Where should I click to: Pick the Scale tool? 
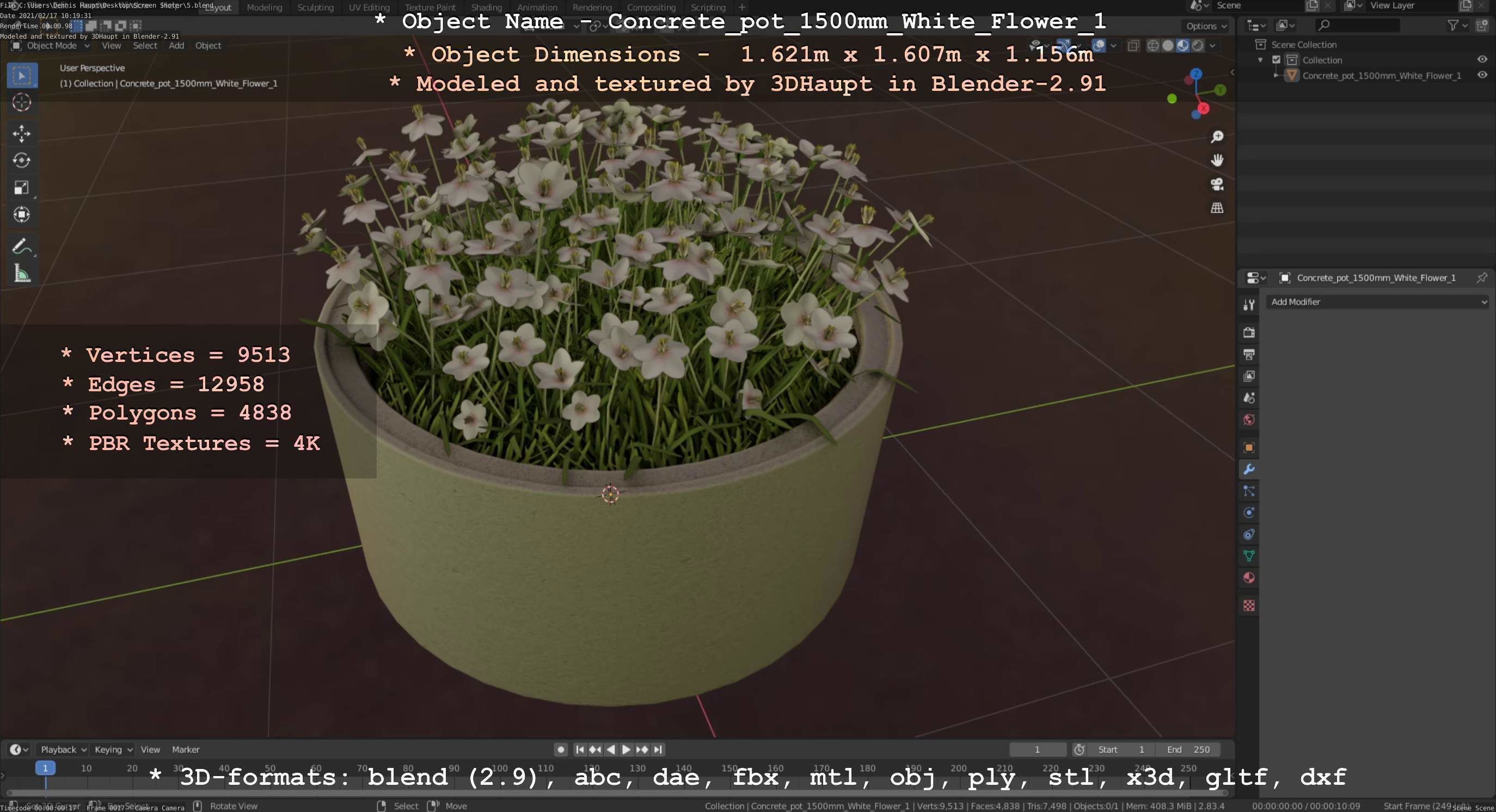tap(22, 187)
